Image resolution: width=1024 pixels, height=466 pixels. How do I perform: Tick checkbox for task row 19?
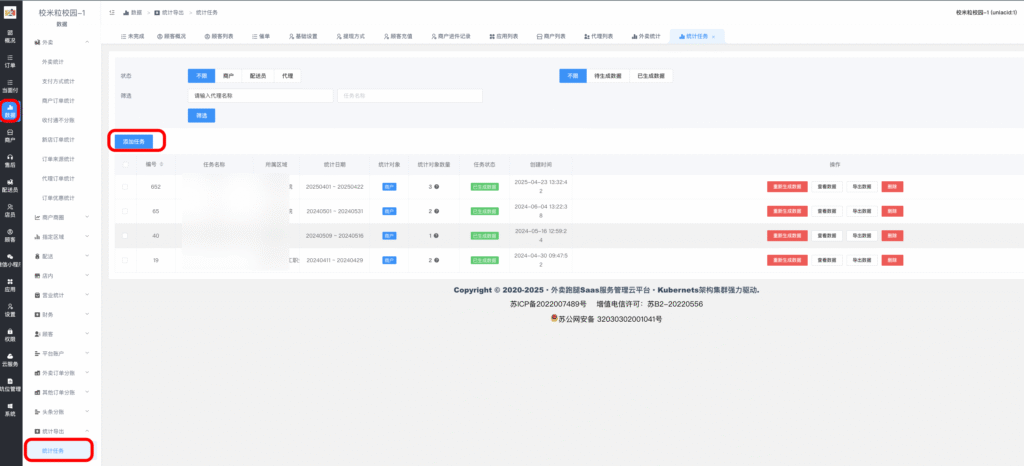point(125,260)
